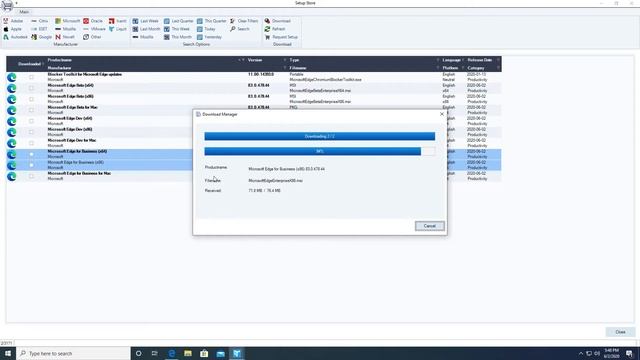
Task: Click the overall Downloading 2 / 2 progress bar
Action: coord(320,136)
